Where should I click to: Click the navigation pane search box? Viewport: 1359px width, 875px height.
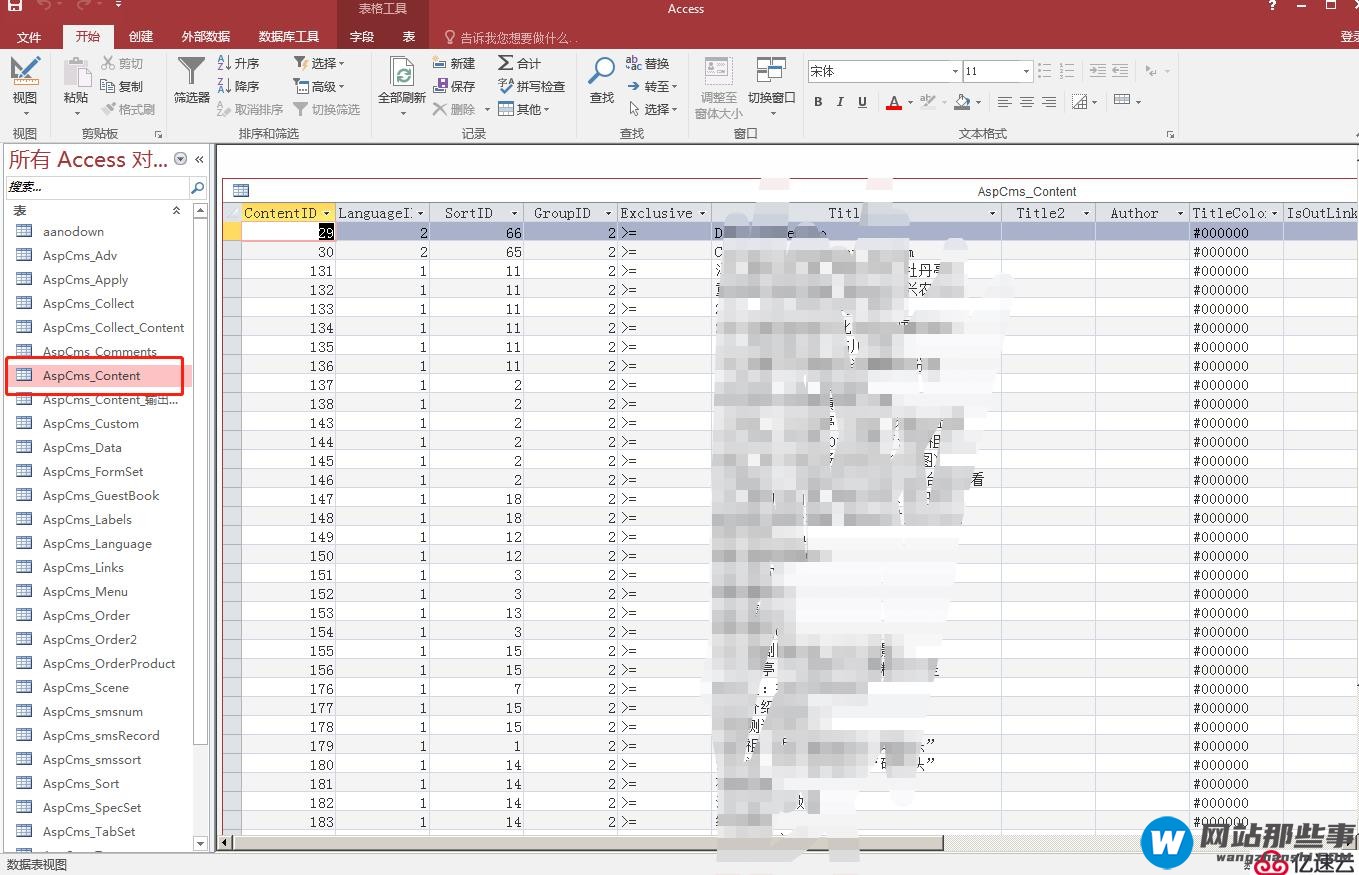98,187
